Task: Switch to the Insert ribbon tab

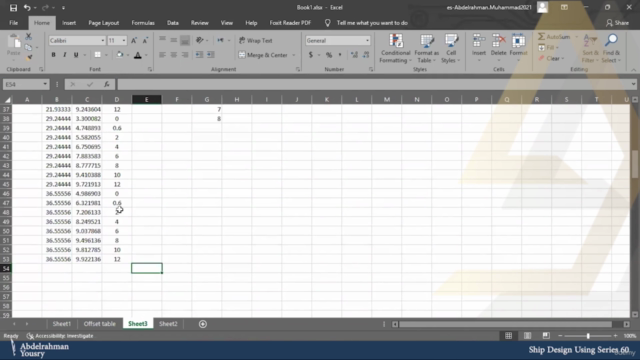Action: pos(69,23)
